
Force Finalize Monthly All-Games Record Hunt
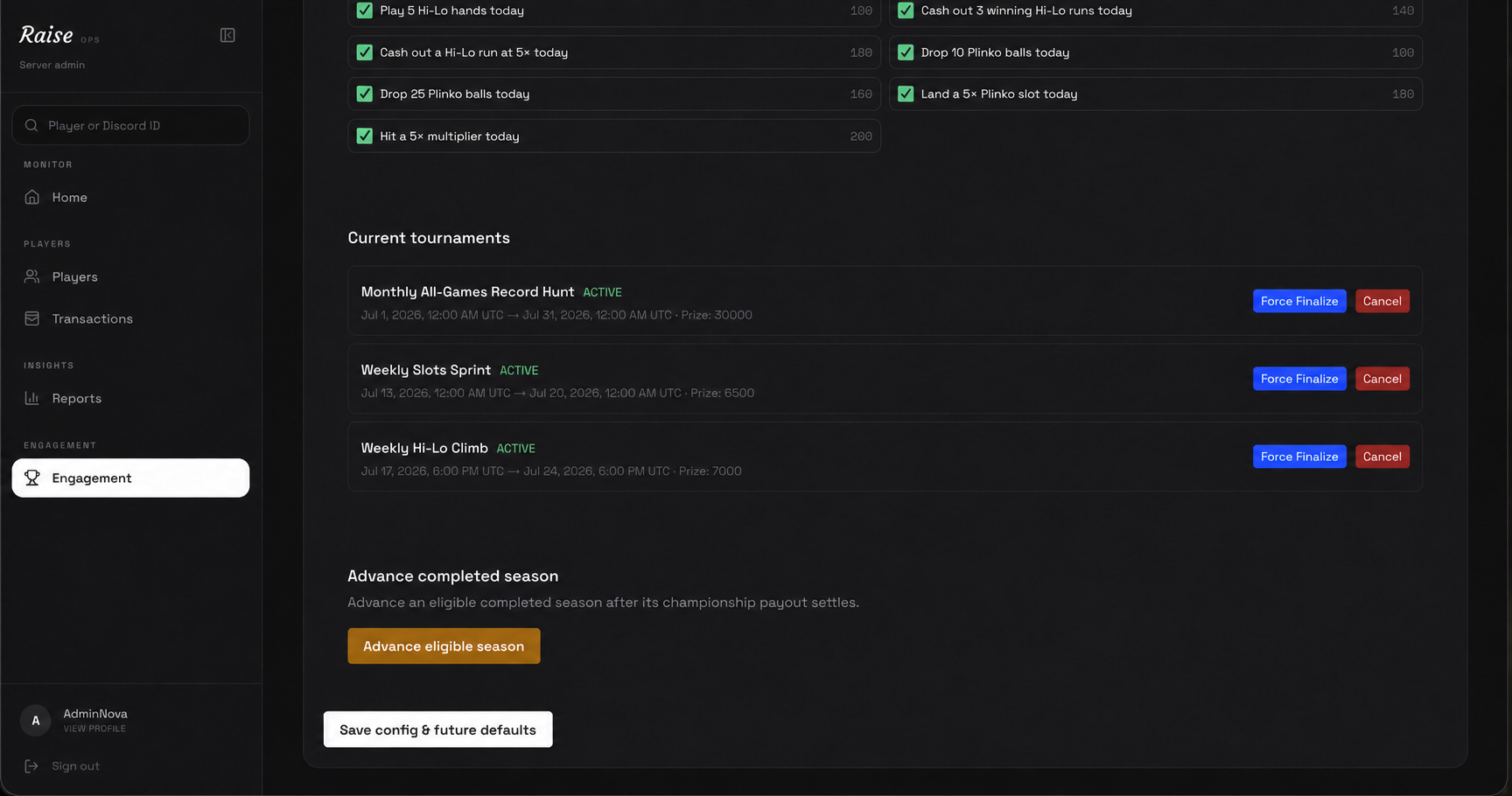(1299, 301)
